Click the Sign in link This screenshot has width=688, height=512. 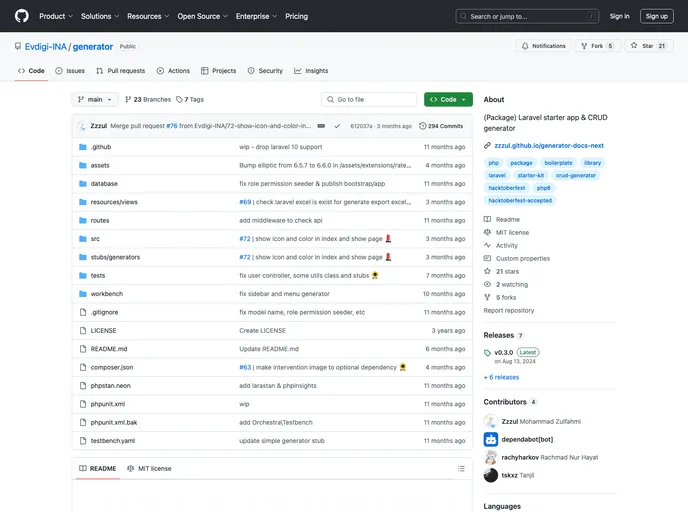pyautogui.click(x=619, y=16)
